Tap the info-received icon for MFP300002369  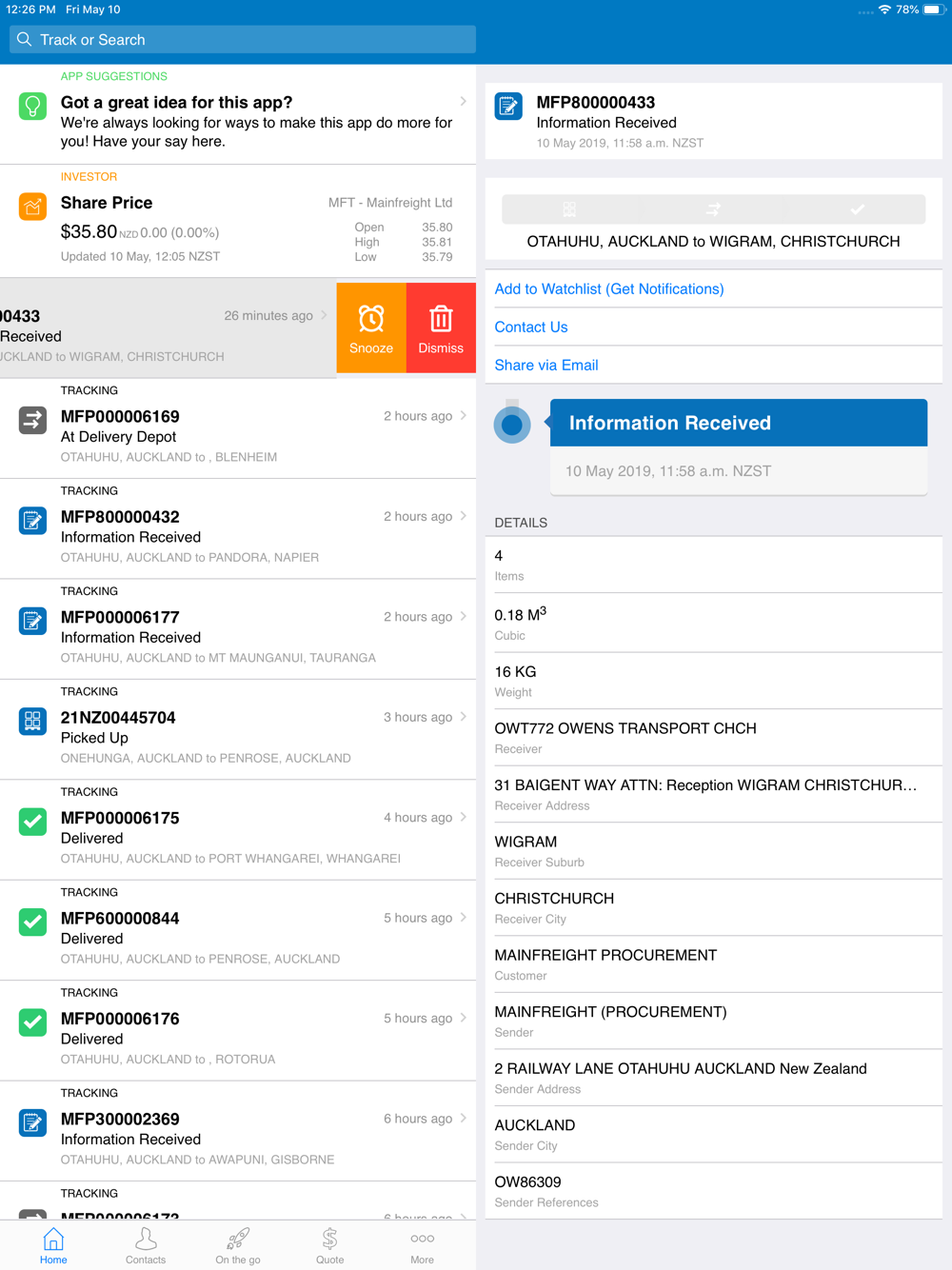[32, 1122]
